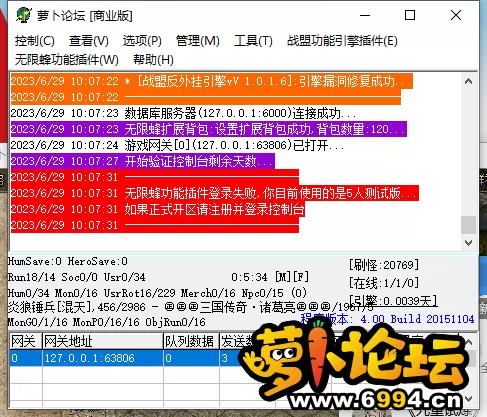
Task: Select log line 设置扩展背包成功
Action: click(x=208, y=129)
